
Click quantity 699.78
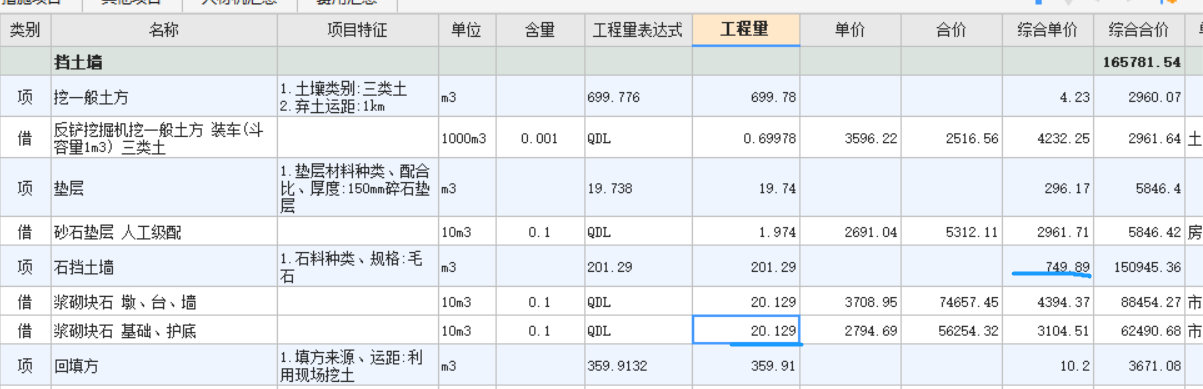pyautogui.click(x=773, y=98)
